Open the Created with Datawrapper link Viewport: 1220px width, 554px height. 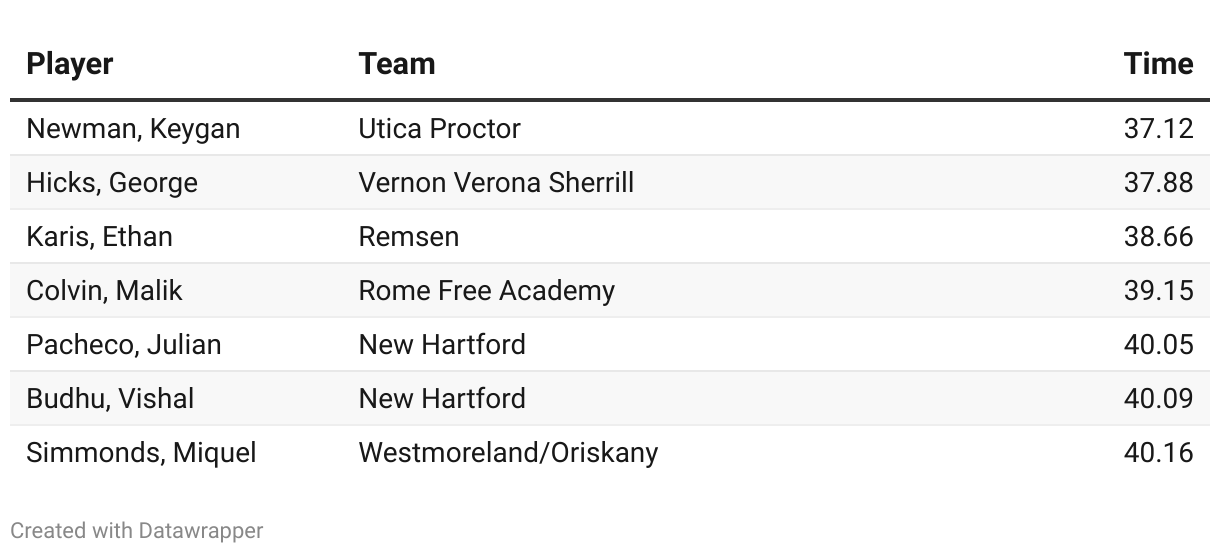pyautogui.click(x=137, y=530)
